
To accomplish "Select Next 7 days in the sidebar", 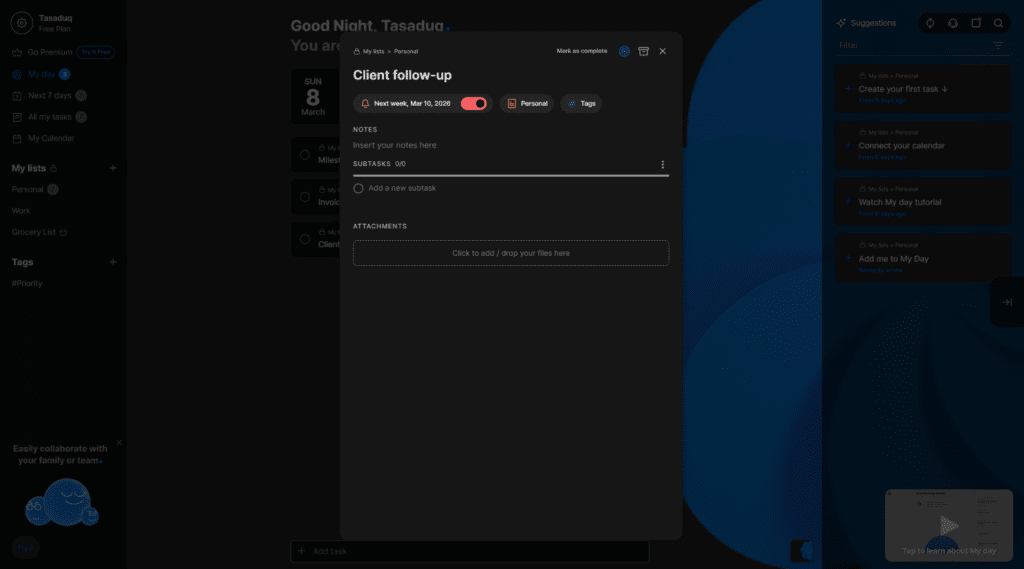I will click(x=50, y=95).
